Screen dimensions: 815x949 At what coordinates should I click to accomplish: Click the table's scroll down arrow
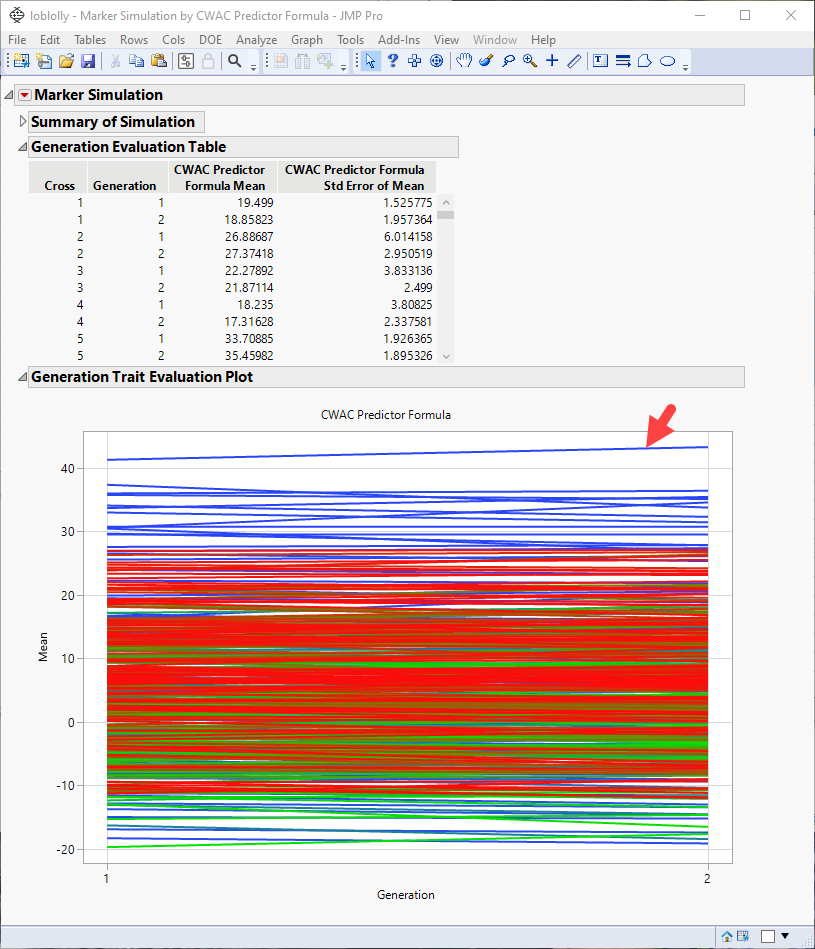click(446, 356)
